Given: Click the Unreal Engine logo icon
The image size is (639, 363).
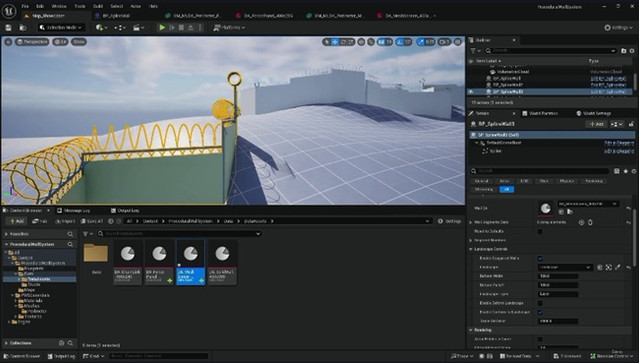Looking at the screenshot, I should [x=9, y=11].
